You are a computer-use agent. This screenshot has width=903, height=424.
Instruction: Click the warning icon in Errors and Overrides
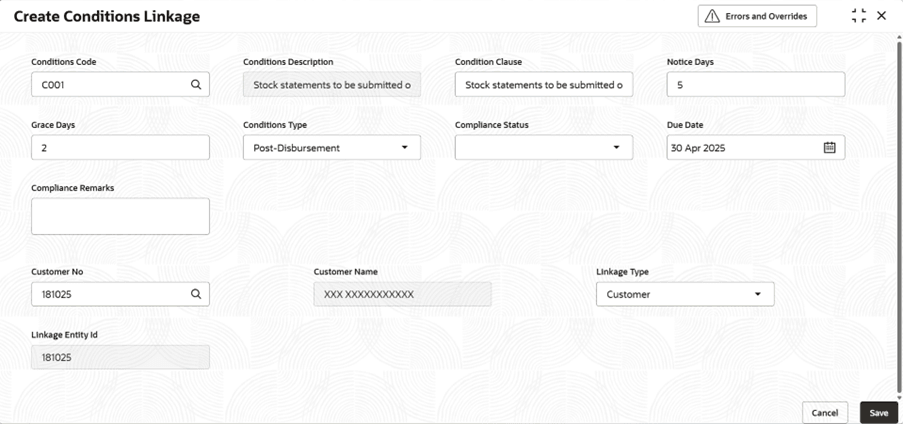click(x=712, y=16)
